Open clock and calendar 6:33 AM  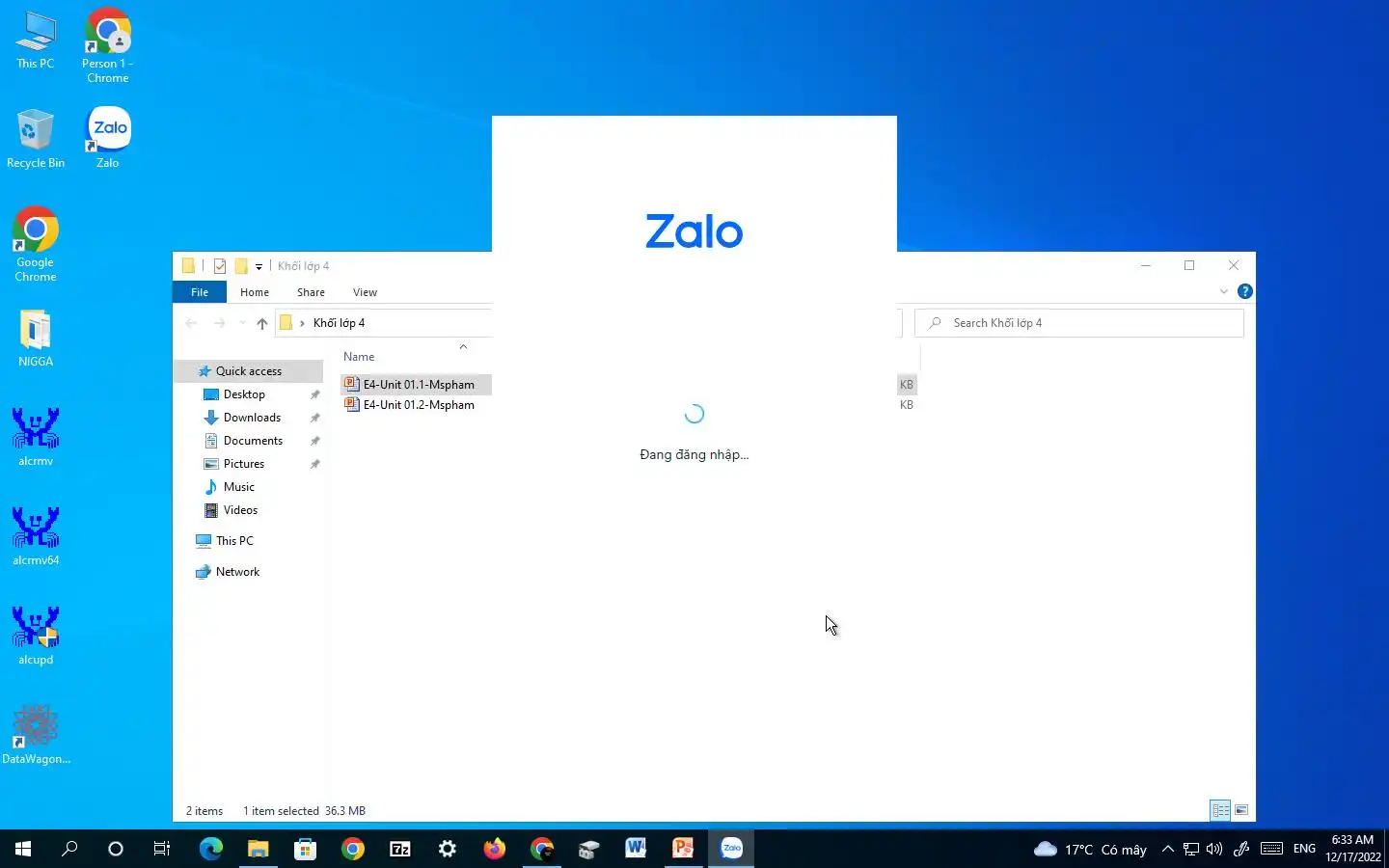[1352, 849]
